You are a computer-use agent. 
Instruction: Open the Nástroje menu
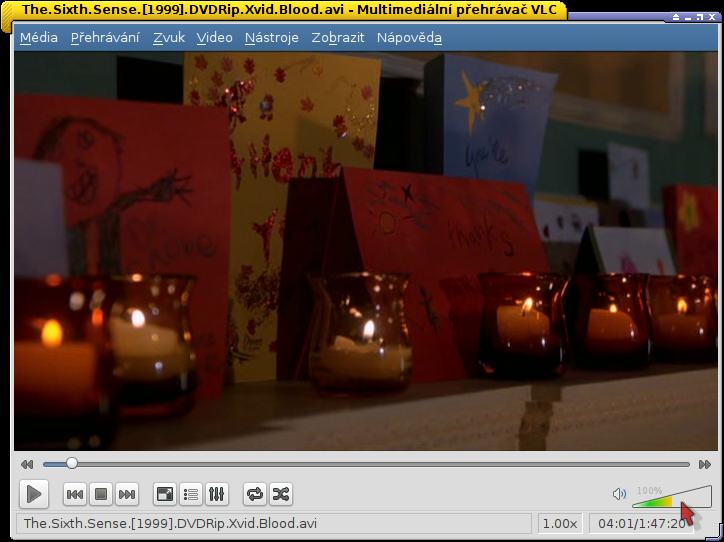point(272,37)
